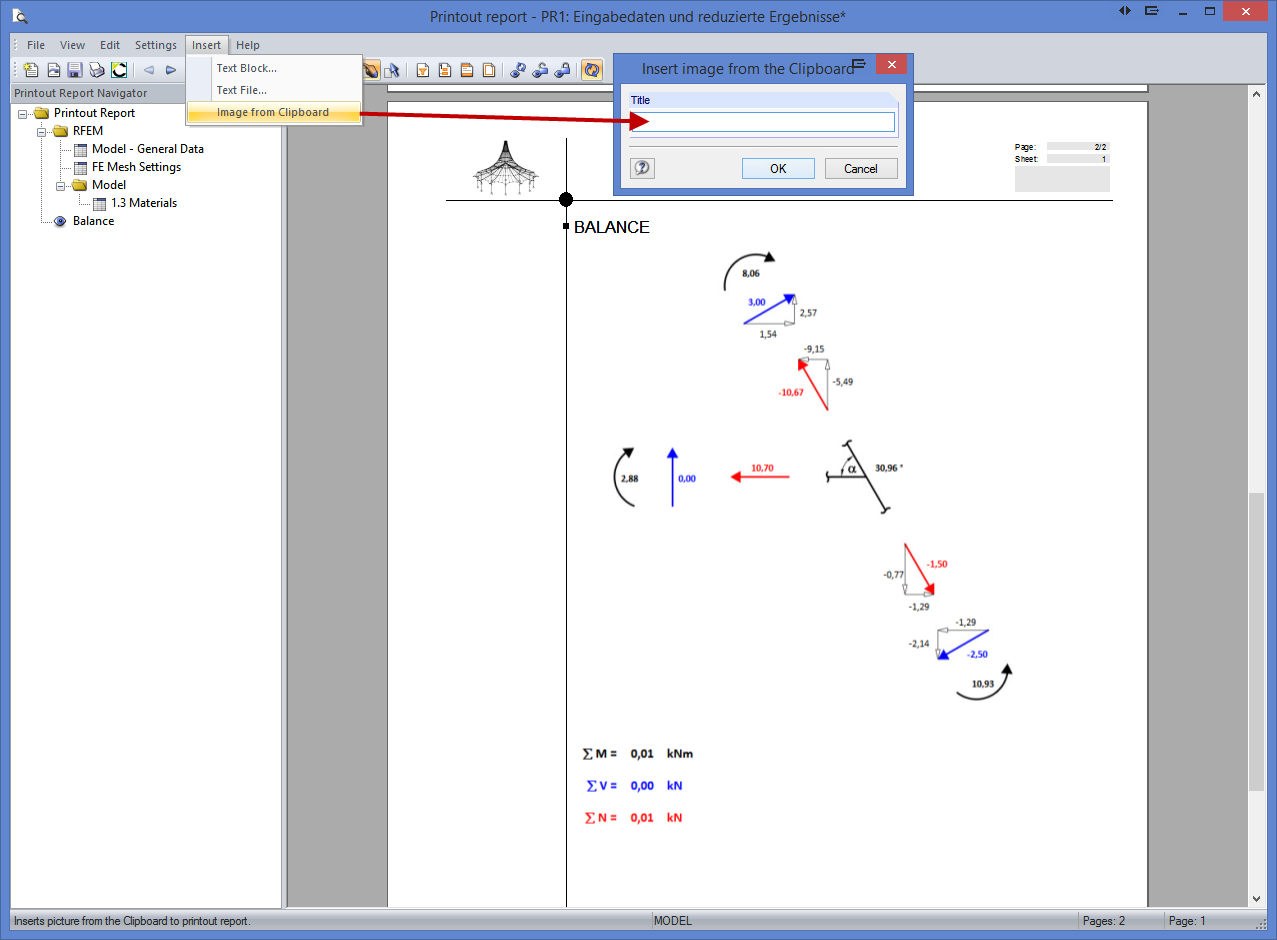
Task: Select FE Mesh Settings tree item
Action: 136,167
